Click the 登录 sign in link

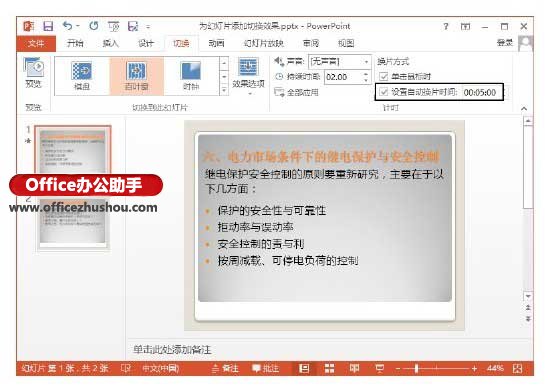click(505, 43)
